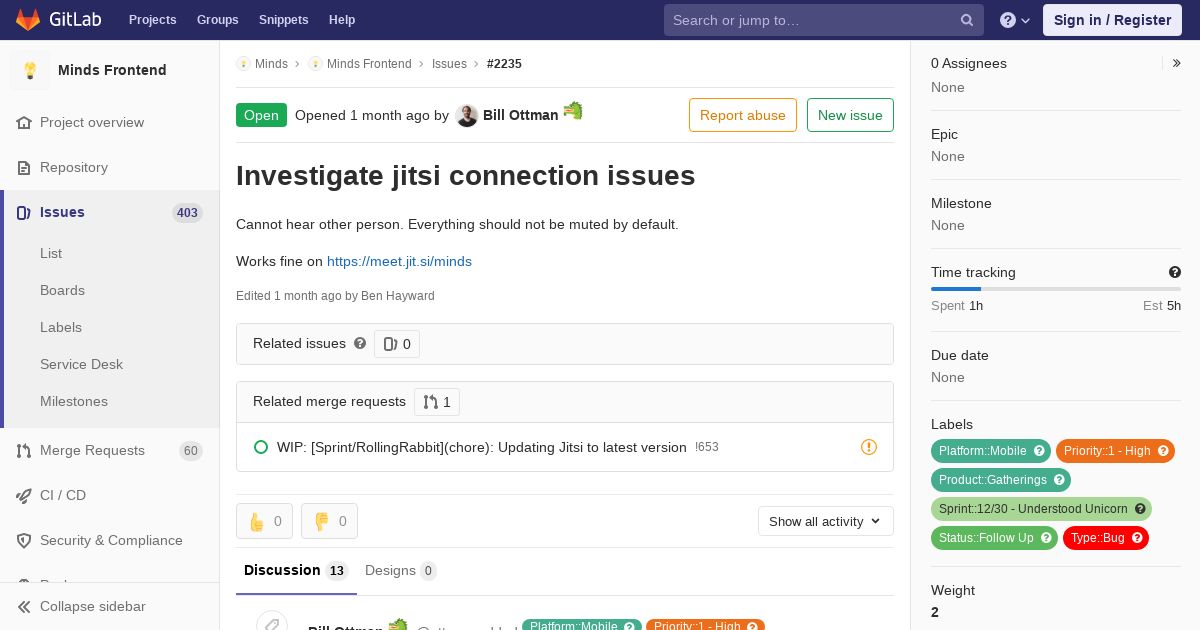
Task: Click help icon on Sprint label
Action: click(x=1140, y=509)
